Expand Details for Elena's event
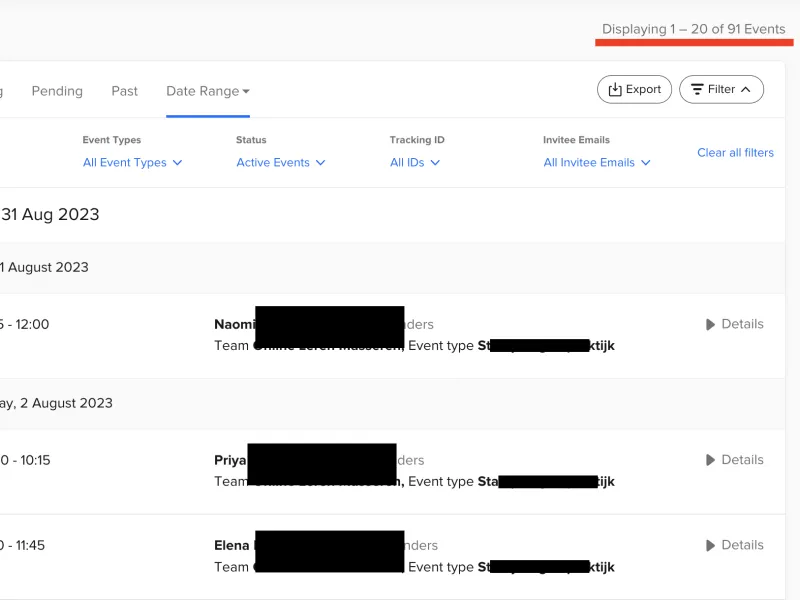The height and width of the screenshot is (600, 800). pos(734,545)
